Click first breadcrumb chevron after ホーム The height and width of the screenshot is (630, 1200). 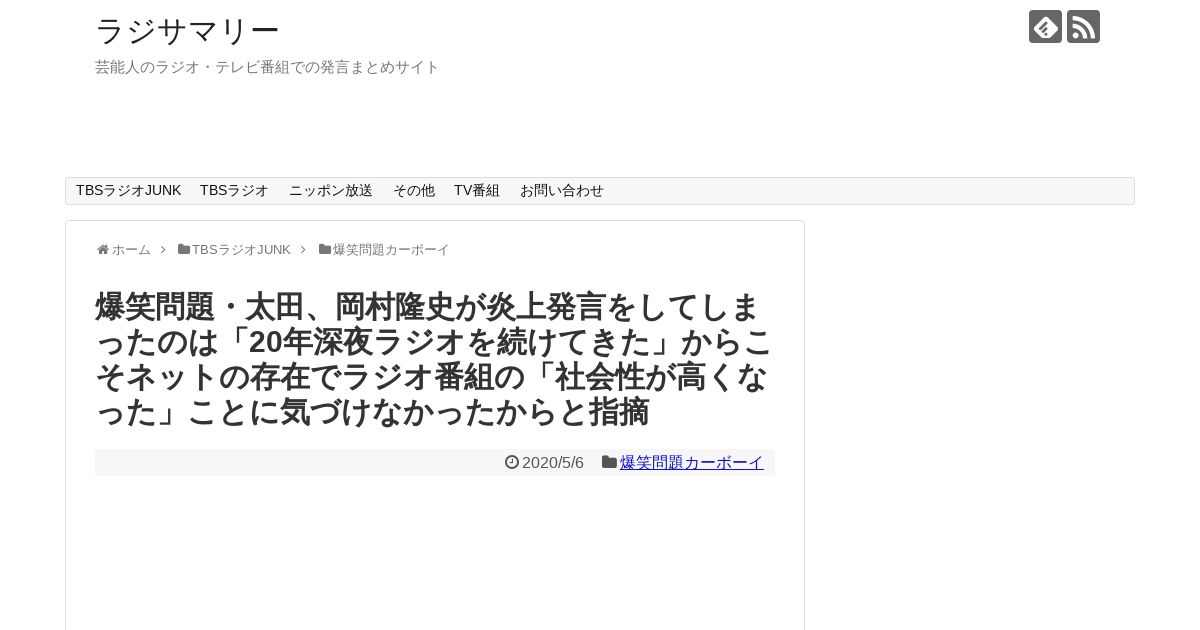click(x=163, y=250)
